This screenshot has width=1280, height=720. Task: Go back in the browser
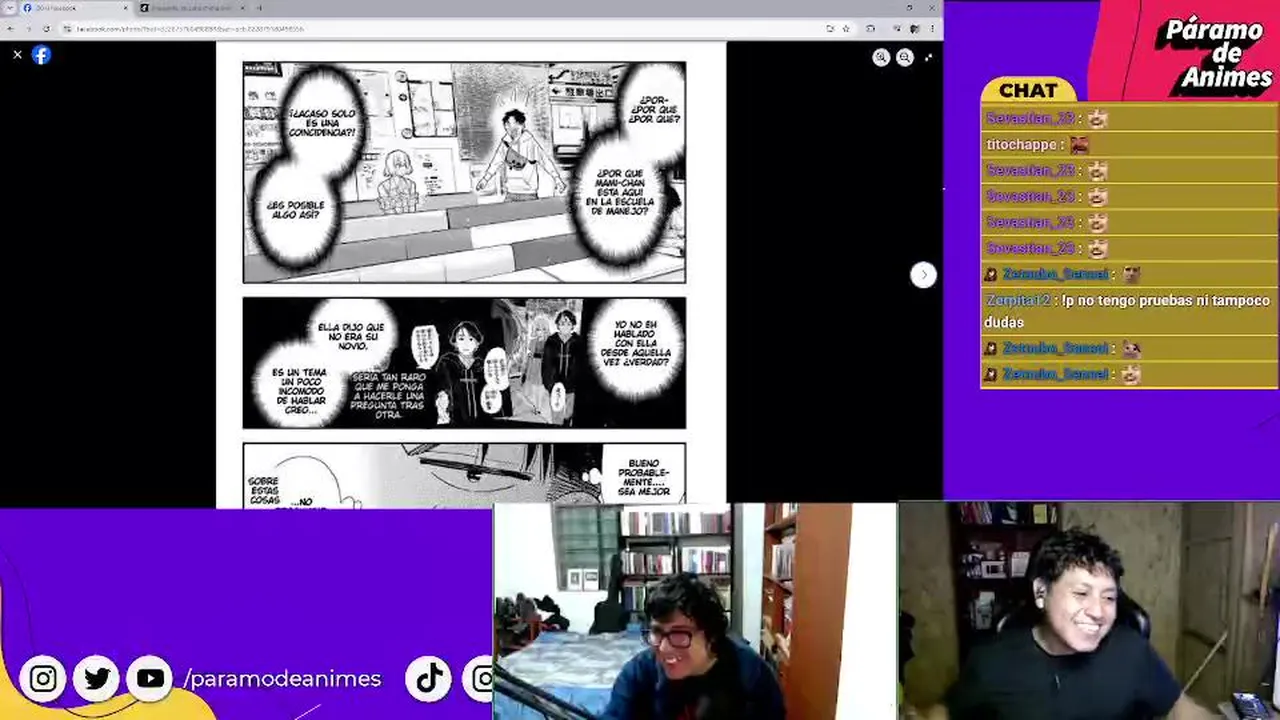[x=11, y=29]
